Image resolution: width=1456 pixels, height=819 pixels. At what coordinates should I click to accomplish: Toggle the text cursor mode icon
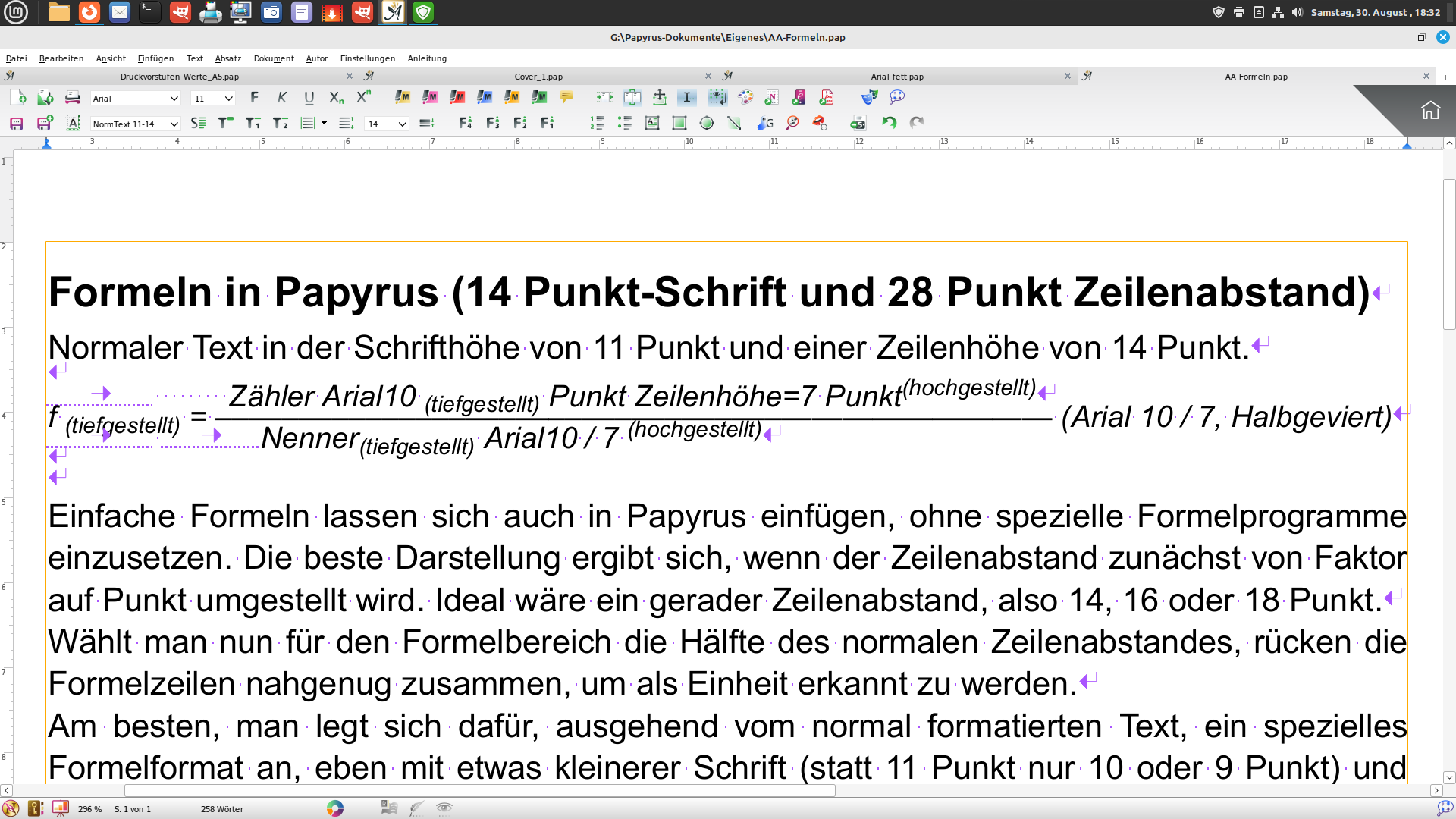[x=686, y=97]
